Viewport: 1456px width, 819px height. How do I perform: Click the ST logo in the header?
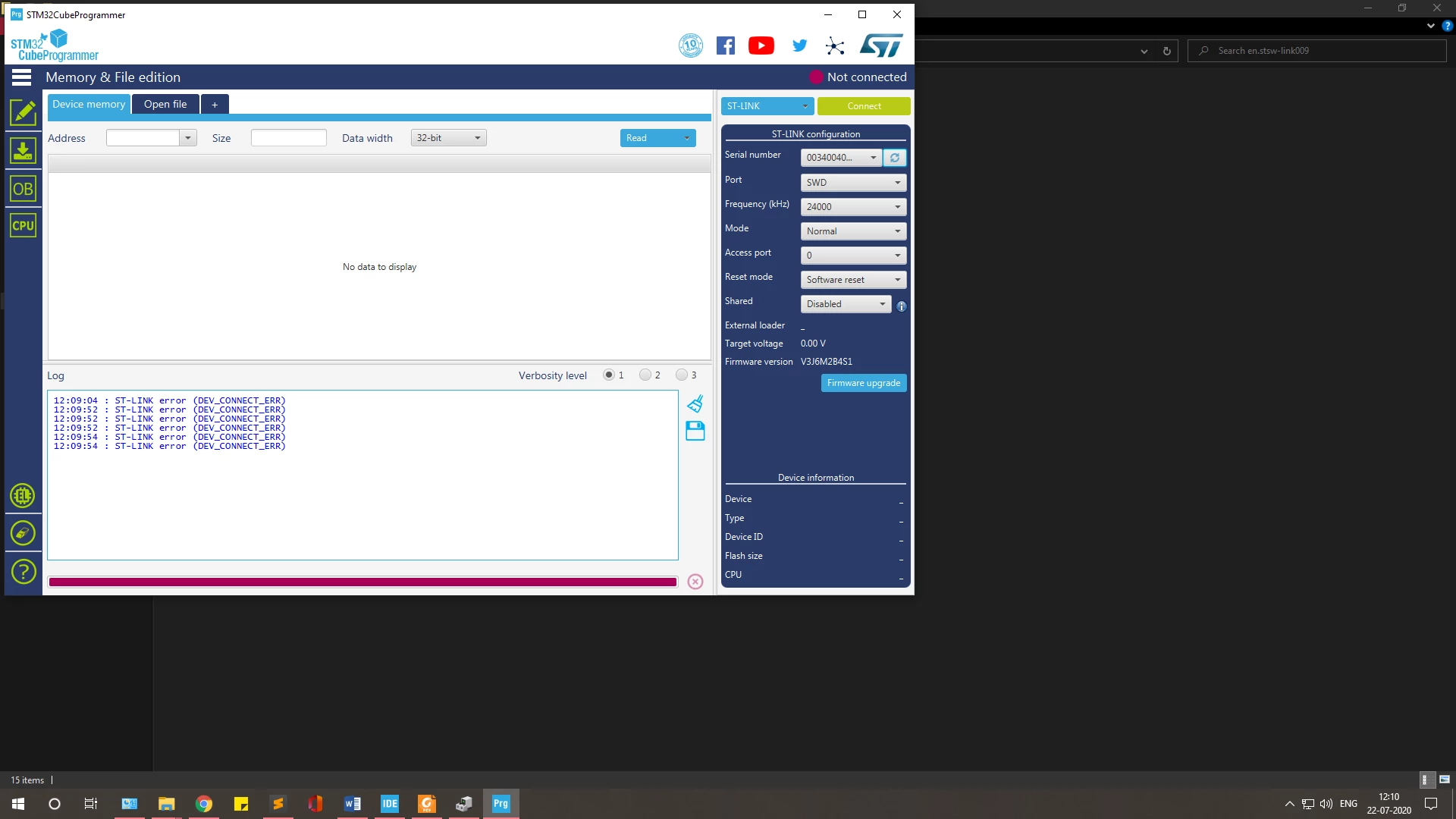(x=881, y=45)
